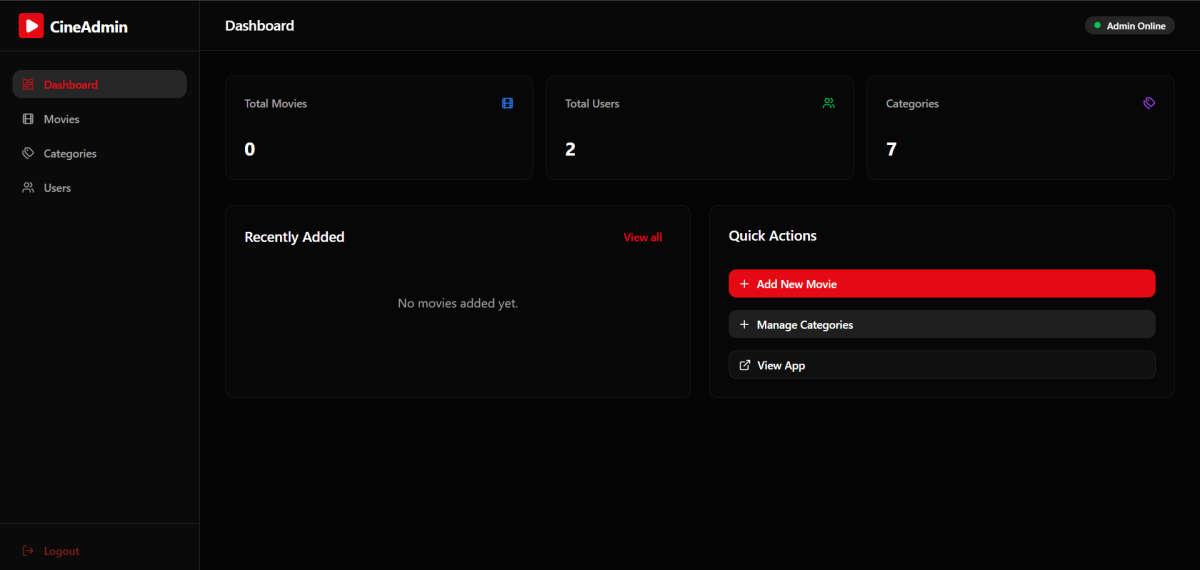The height and width of the screenshot is (570, 1200).
Task: Click the people icon beside sidebar Users
Action: (28, 188)
